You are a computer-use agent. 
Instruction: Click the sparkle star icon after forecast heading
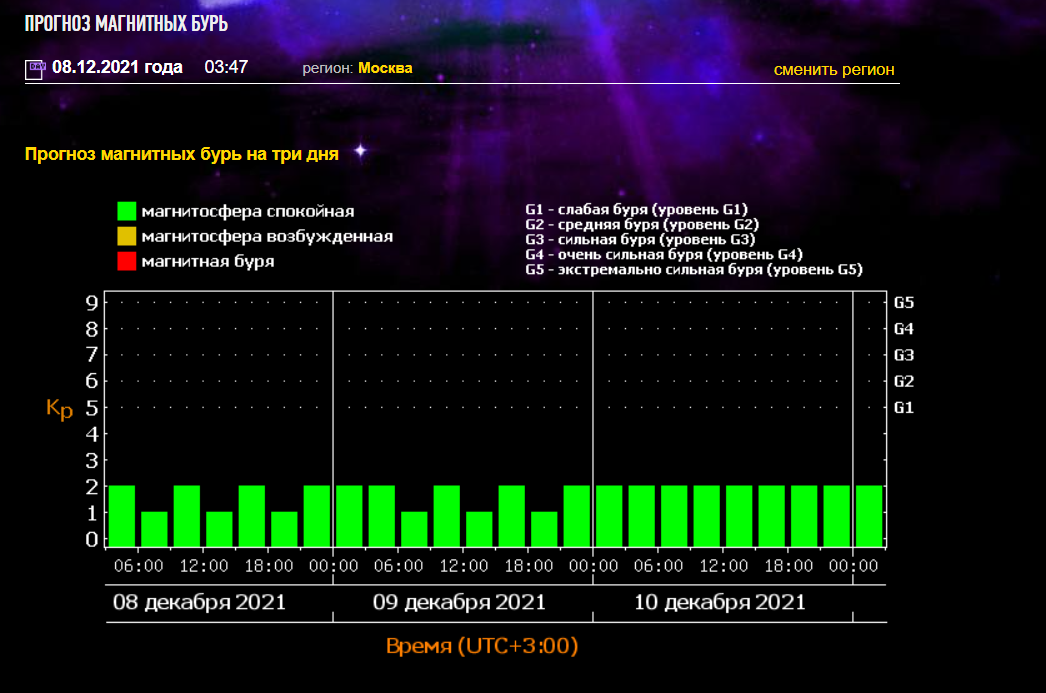[x=360, y=151]
